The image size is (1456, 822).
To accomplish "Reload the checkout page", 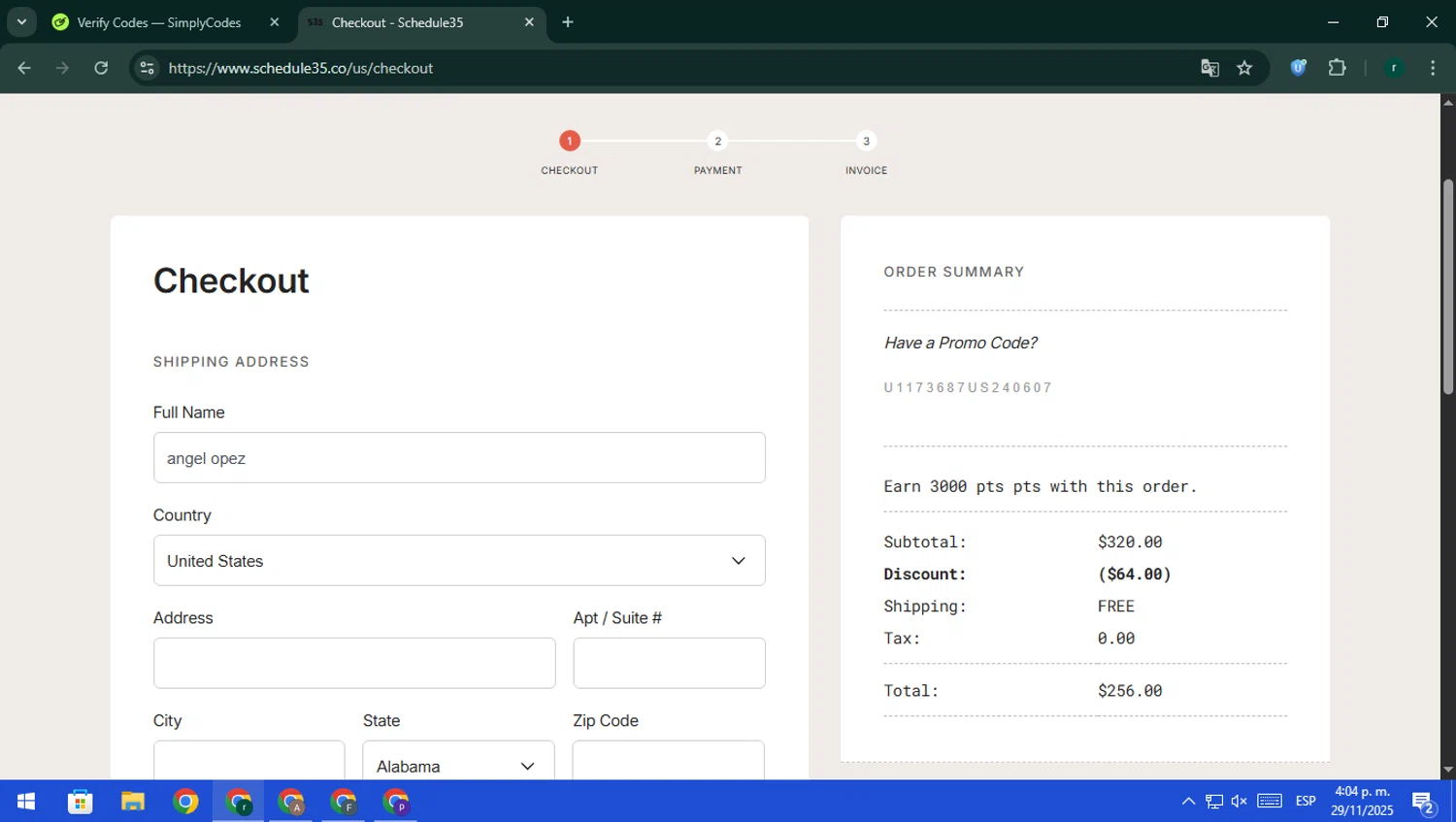I will (x=101, y=68).
